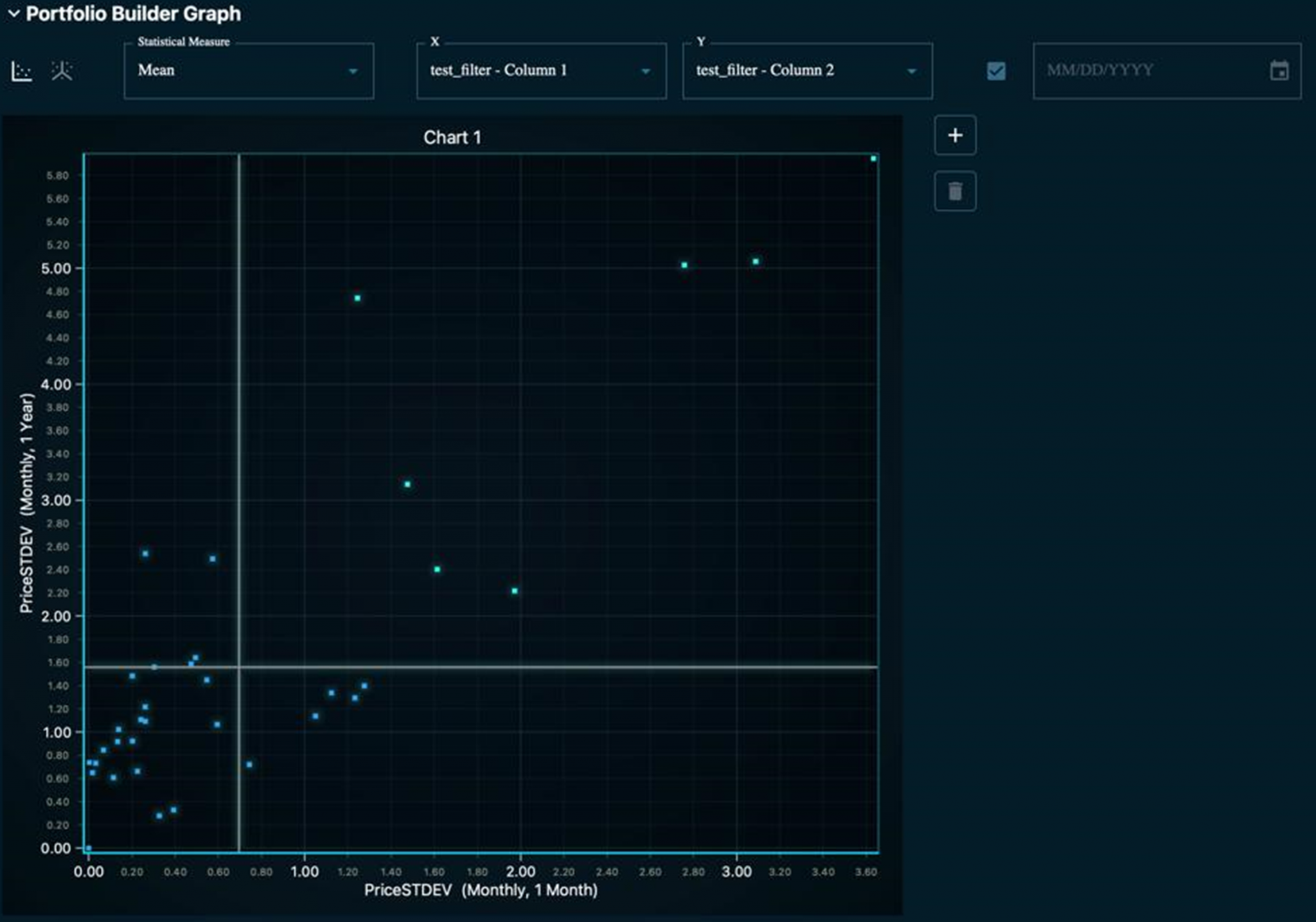Click the Portfolio Builder Graph heading
1316x922 pixels.
133,13
